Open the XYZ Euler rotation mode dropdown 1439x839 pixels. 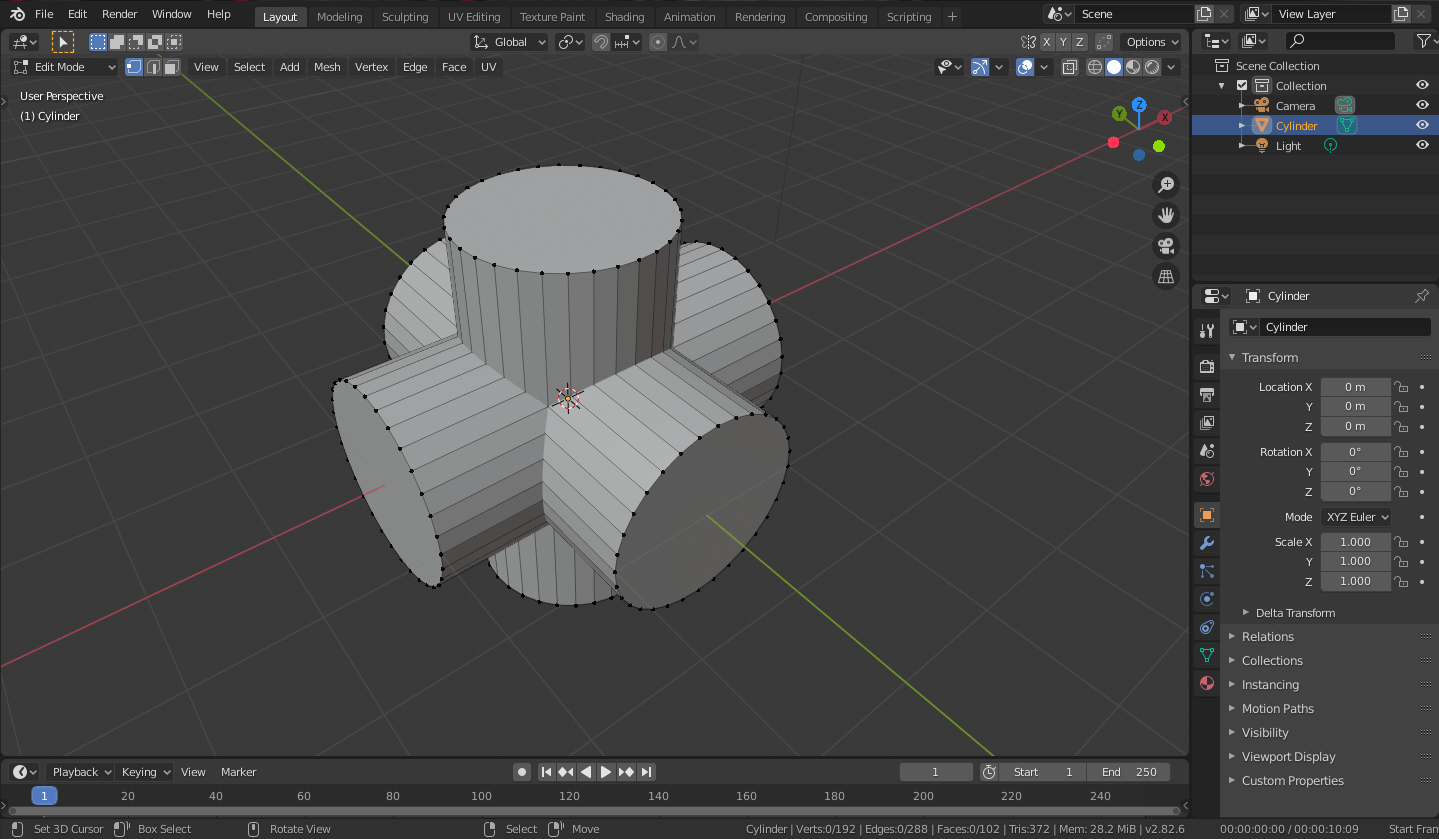coord(1355,517)
